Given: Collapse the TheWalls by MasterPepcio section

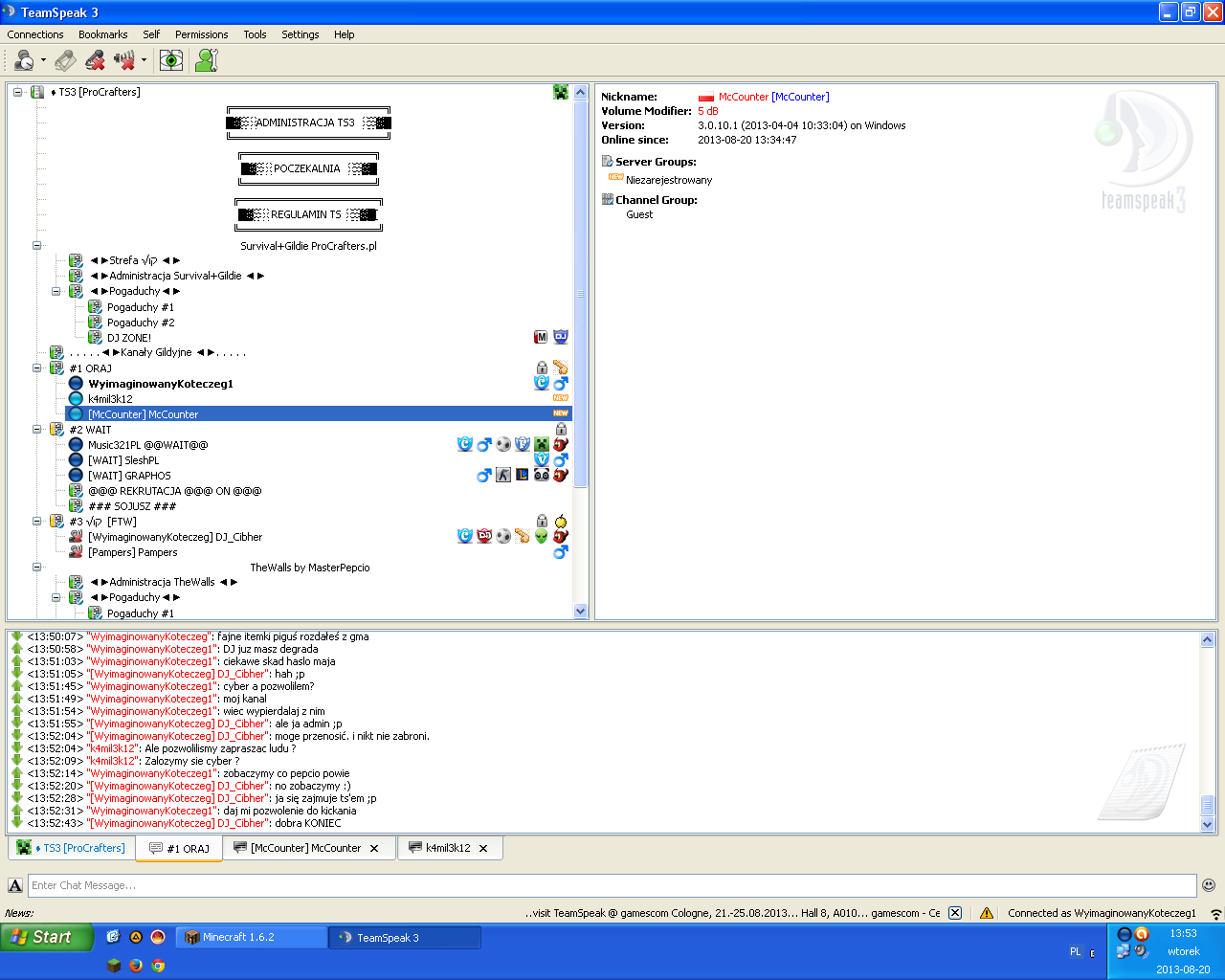Looking at the screenshot, I should (x=37, y=568).
